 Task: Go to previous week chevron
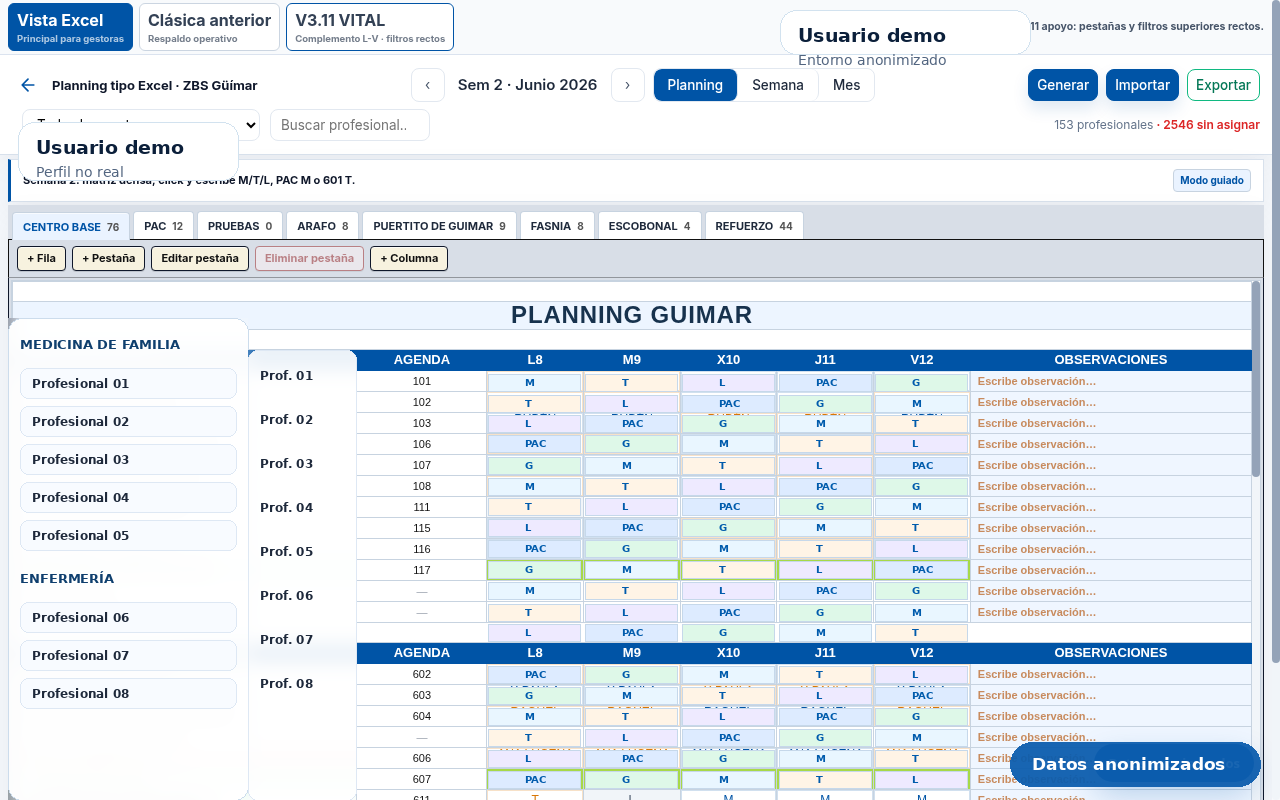(x=428, y=85)
